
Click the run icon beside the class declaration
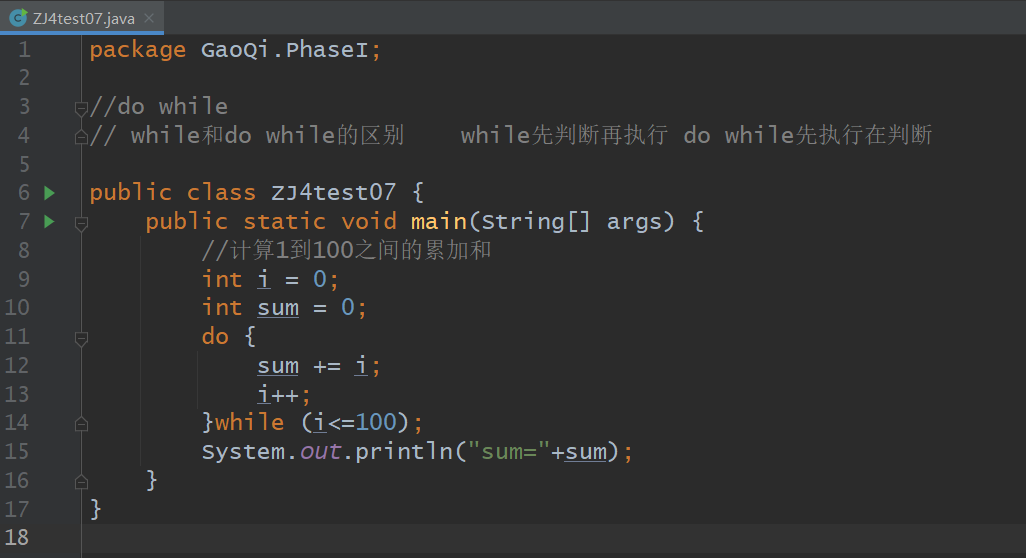tap(49, 192)
